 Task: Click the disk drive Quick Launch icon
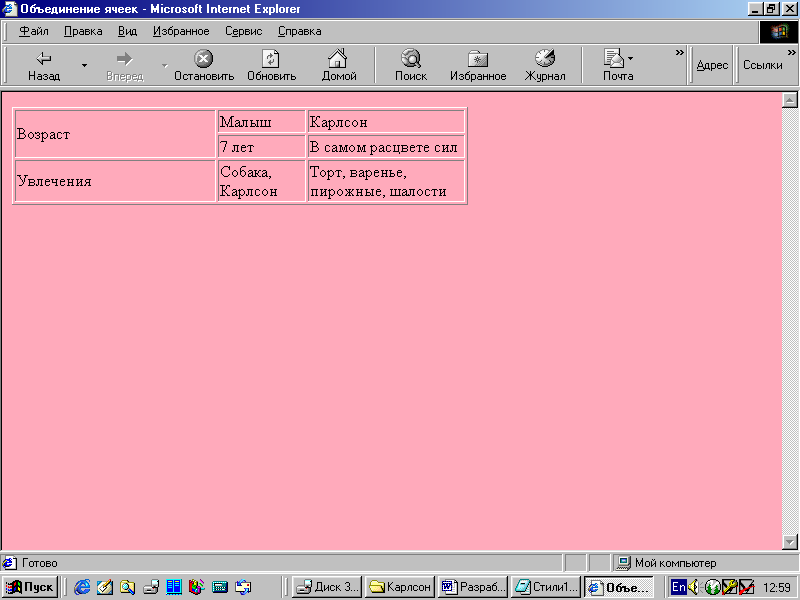coord(151,587)
